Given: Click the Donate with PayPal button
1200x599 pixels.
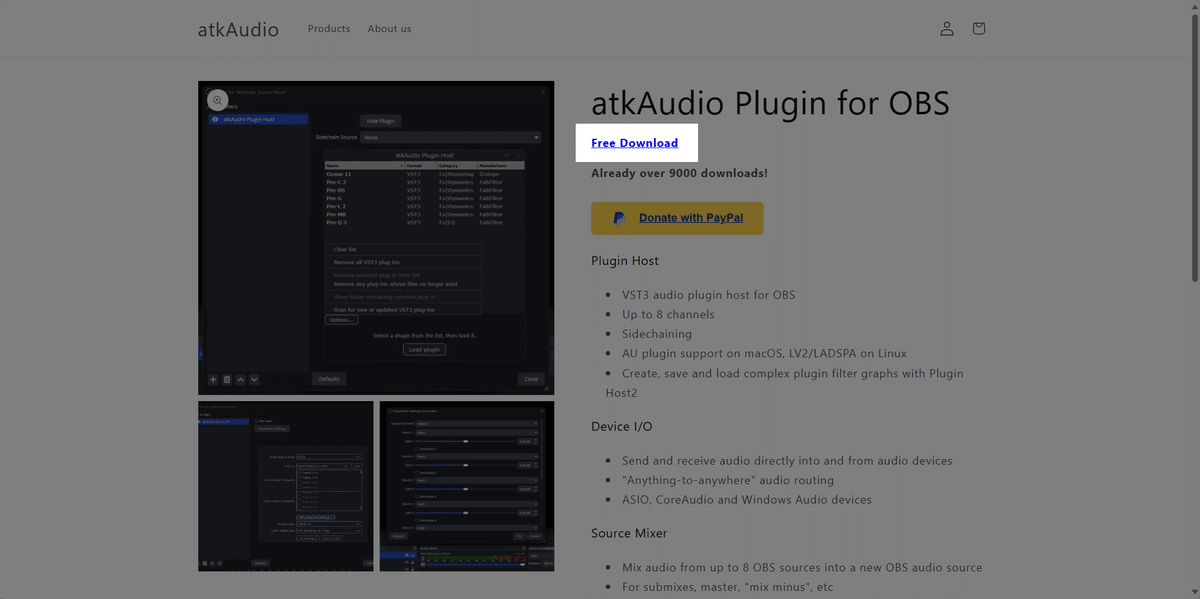Looking at the screenshot, I should 677,218.
